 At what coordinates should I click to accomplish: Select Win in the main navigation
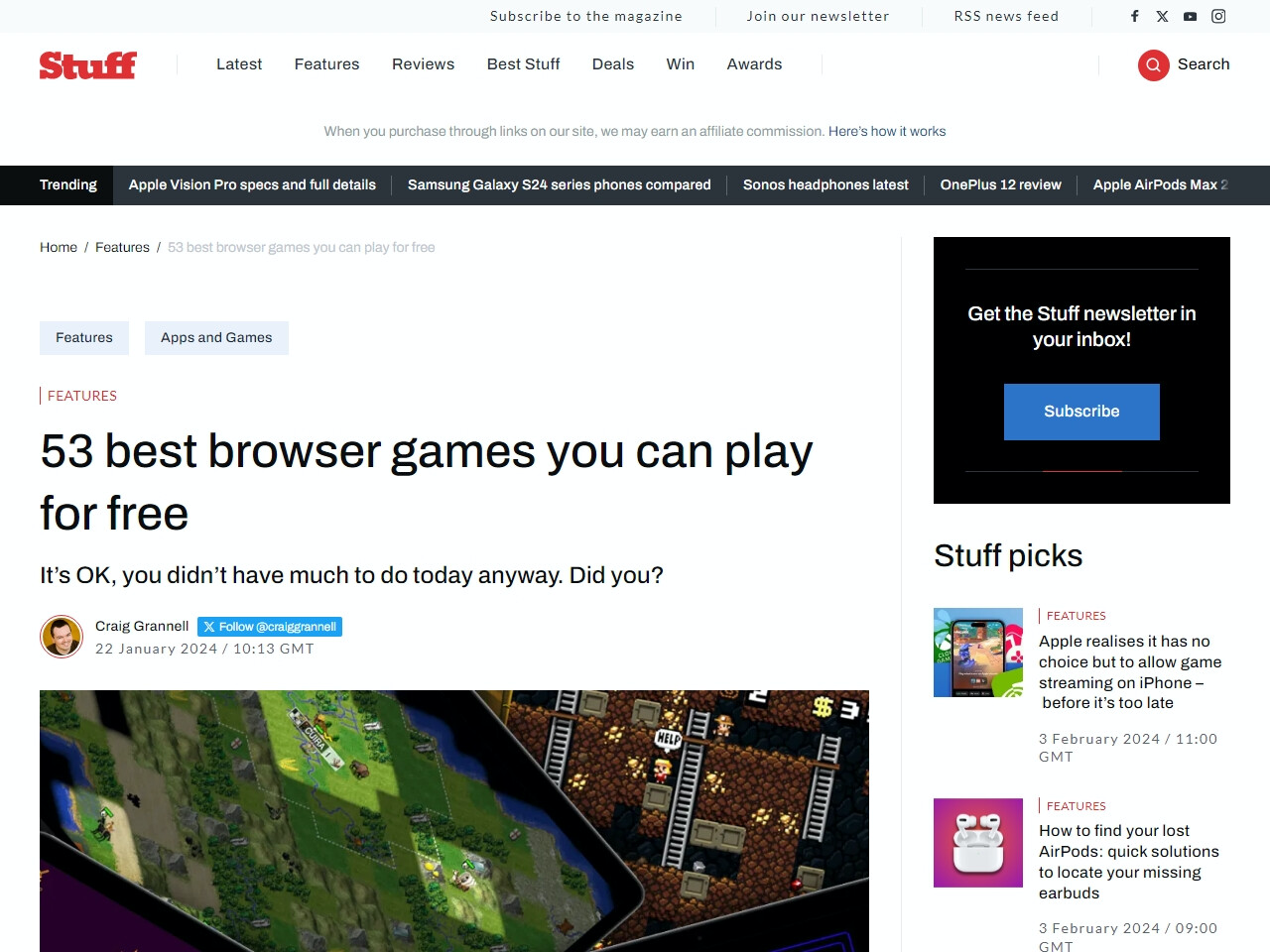pos(681,64)
